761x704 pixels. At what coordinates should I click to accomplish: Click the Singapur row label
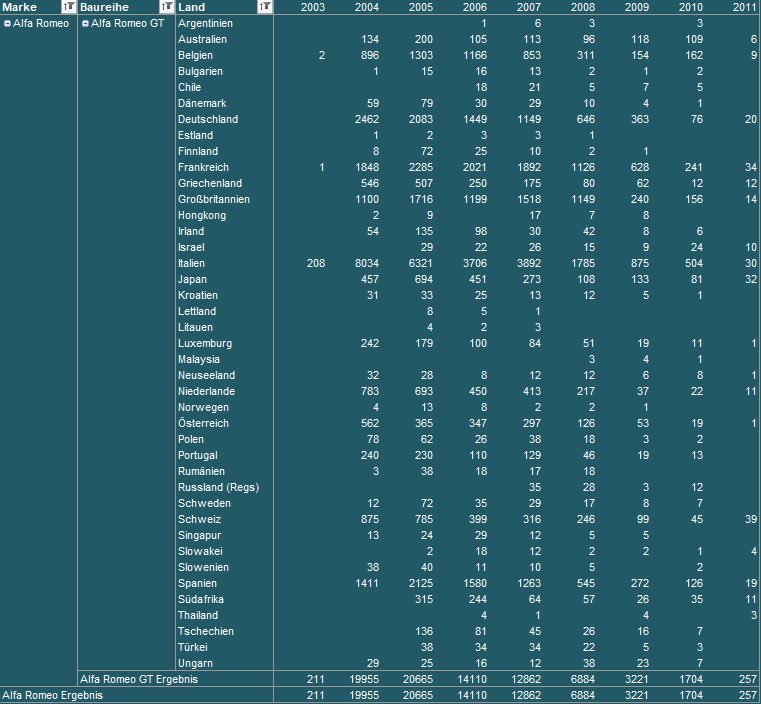[x=199, y=536]
